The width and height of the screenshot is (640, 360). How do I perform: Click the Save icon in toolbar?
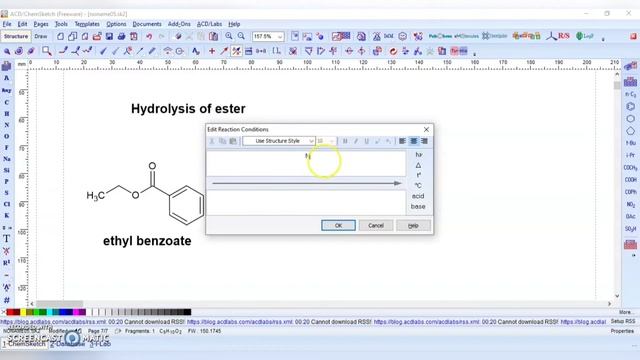(109, 36)
